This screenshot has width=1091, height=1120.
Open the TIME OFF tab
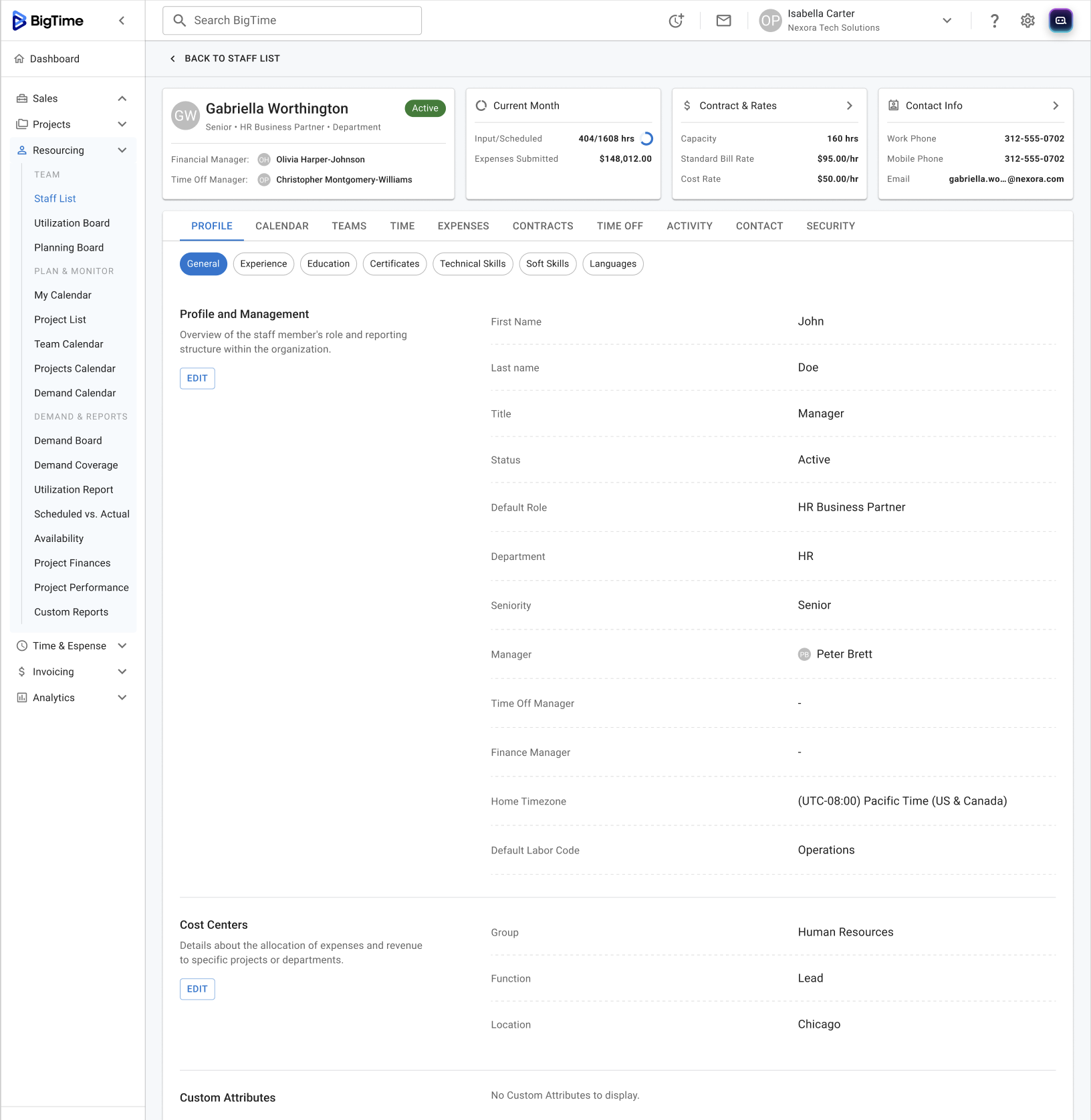coord(619,226)
